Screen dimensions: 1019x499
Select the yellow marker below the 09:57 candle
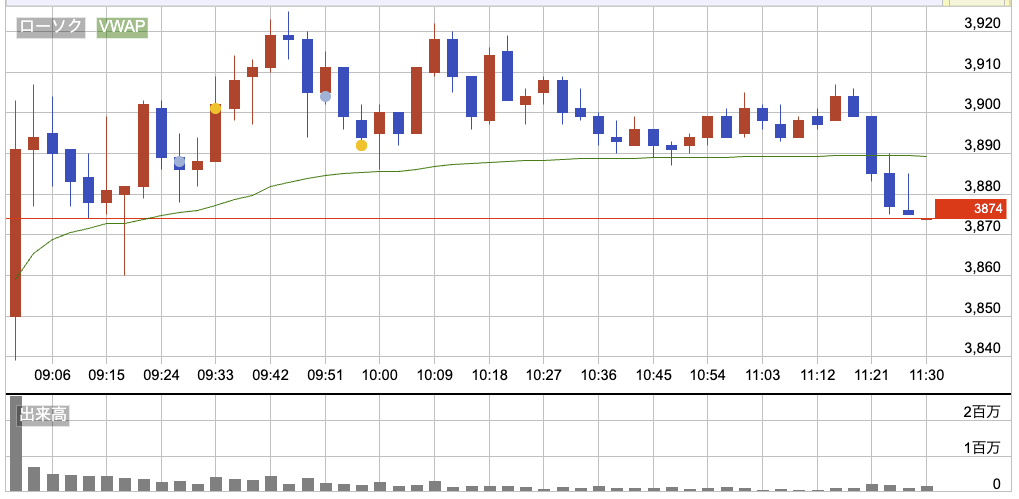pos(361,146)
